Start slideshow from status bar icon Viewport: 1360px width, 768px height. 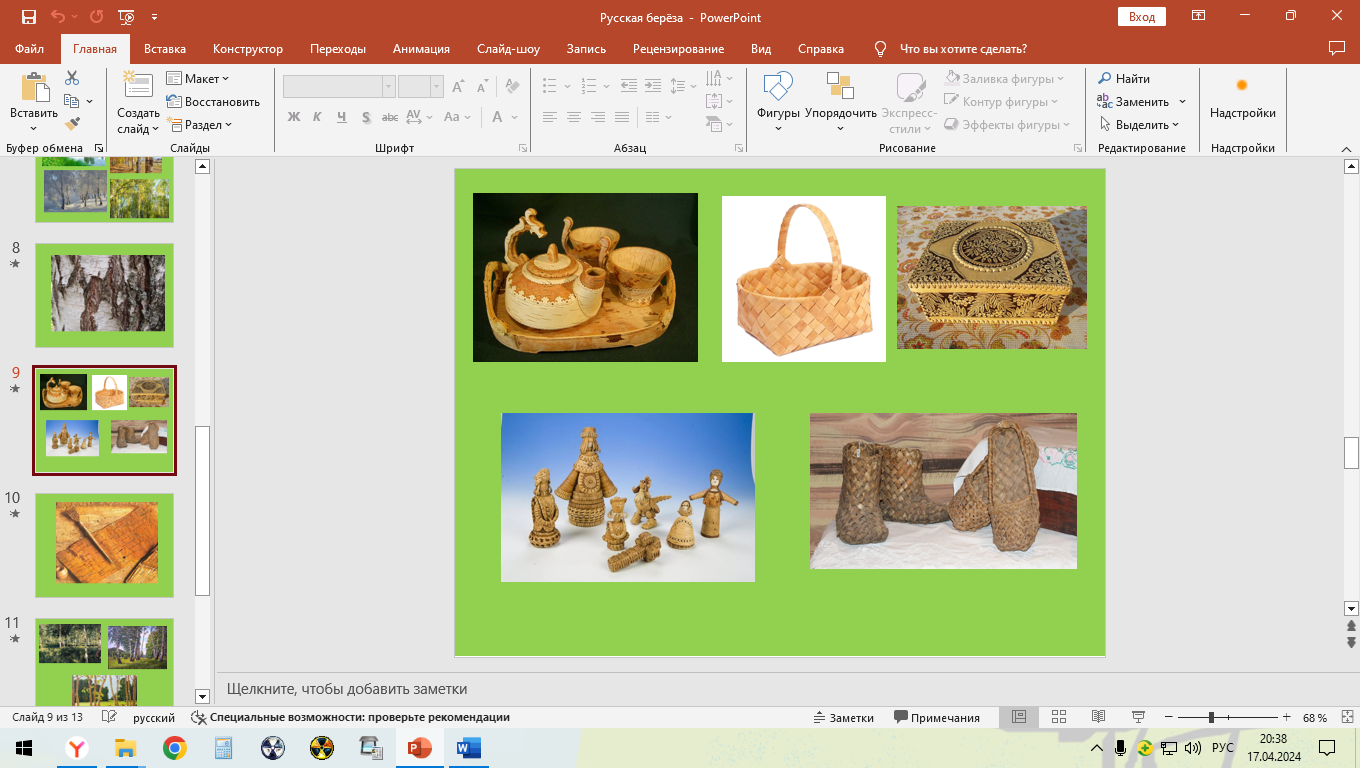point(1137,717)
